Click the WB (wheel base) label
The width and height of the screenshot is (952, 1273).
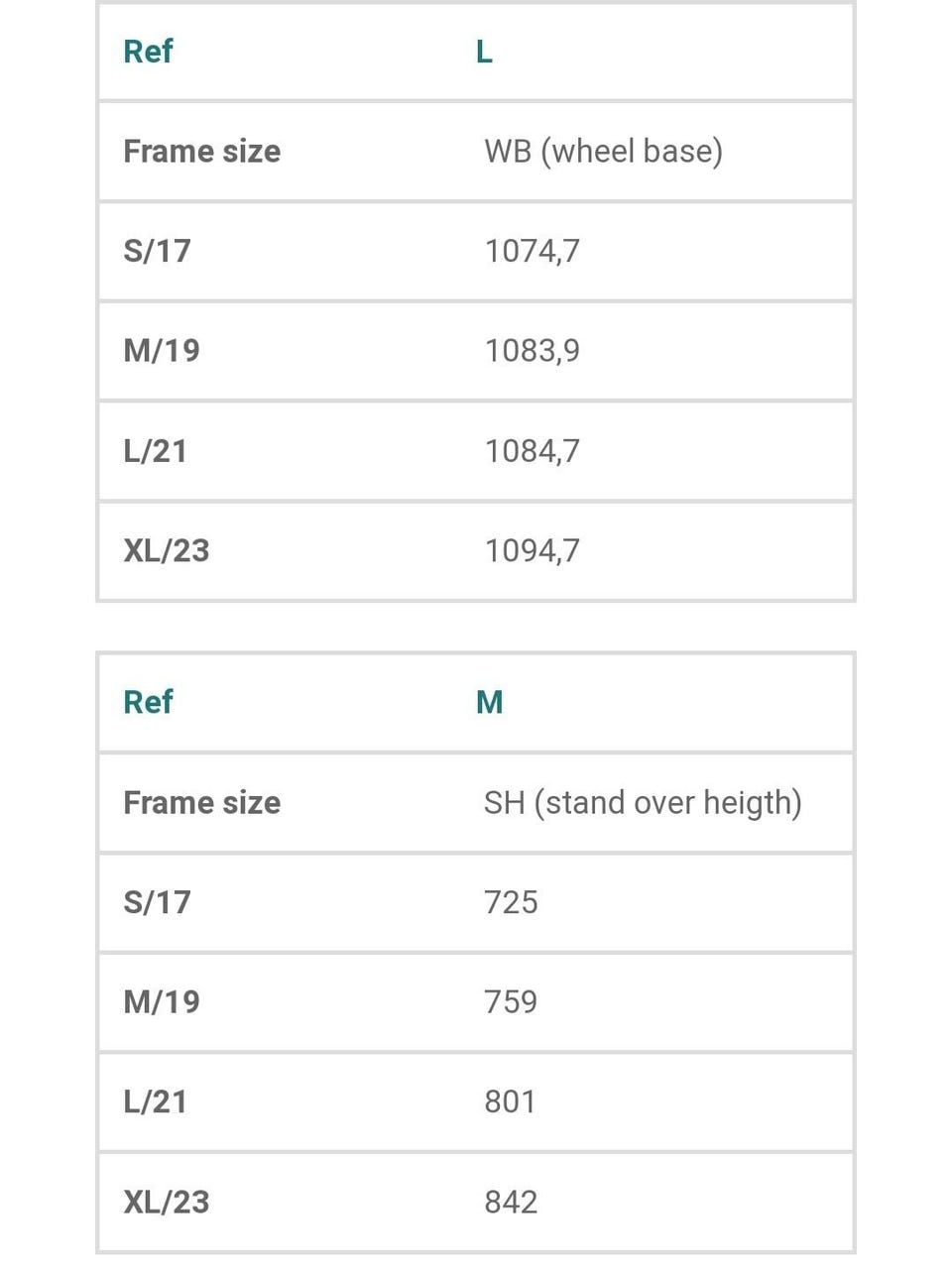click(603, 152)
